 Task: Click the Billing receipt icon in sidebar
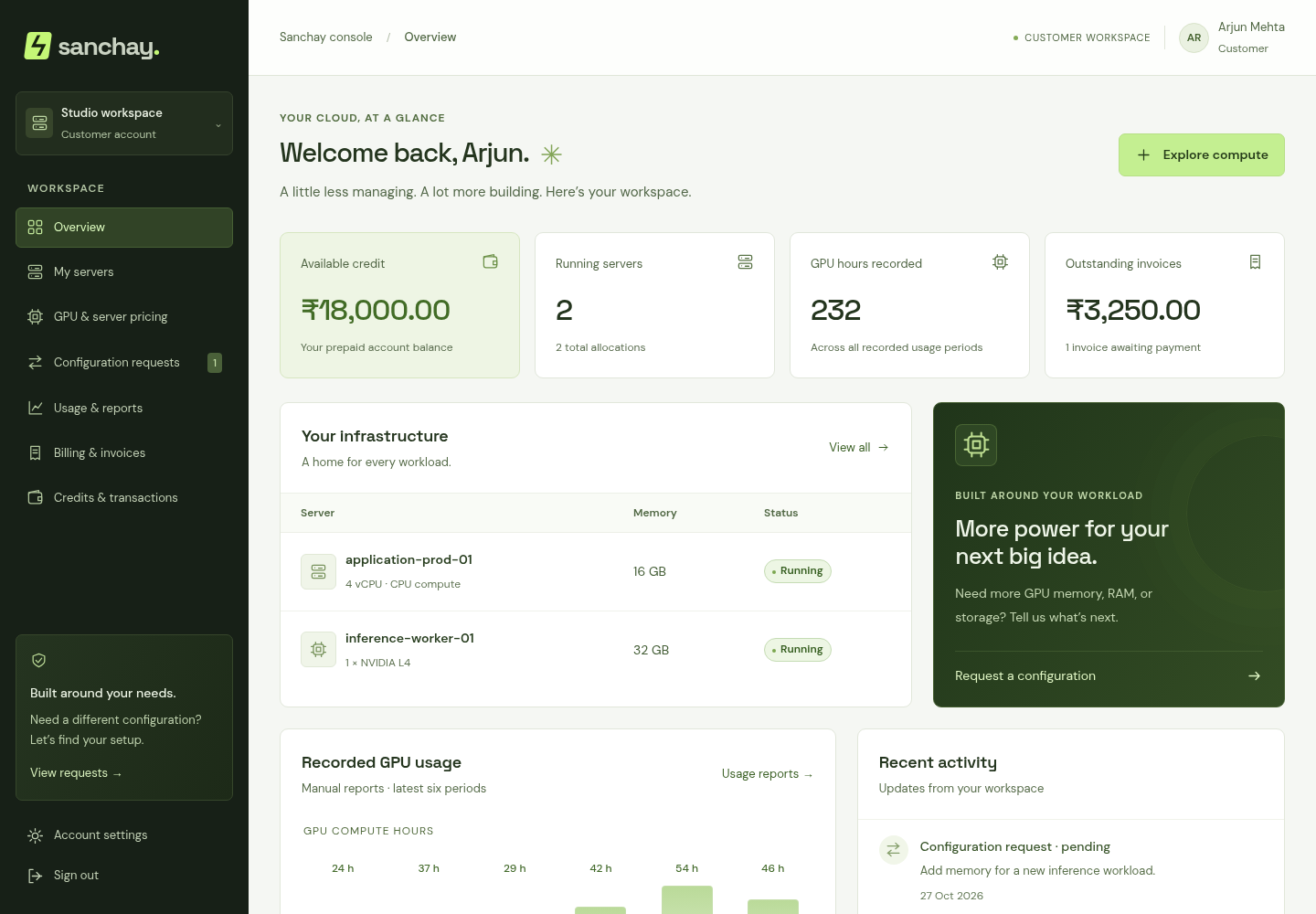36,453
